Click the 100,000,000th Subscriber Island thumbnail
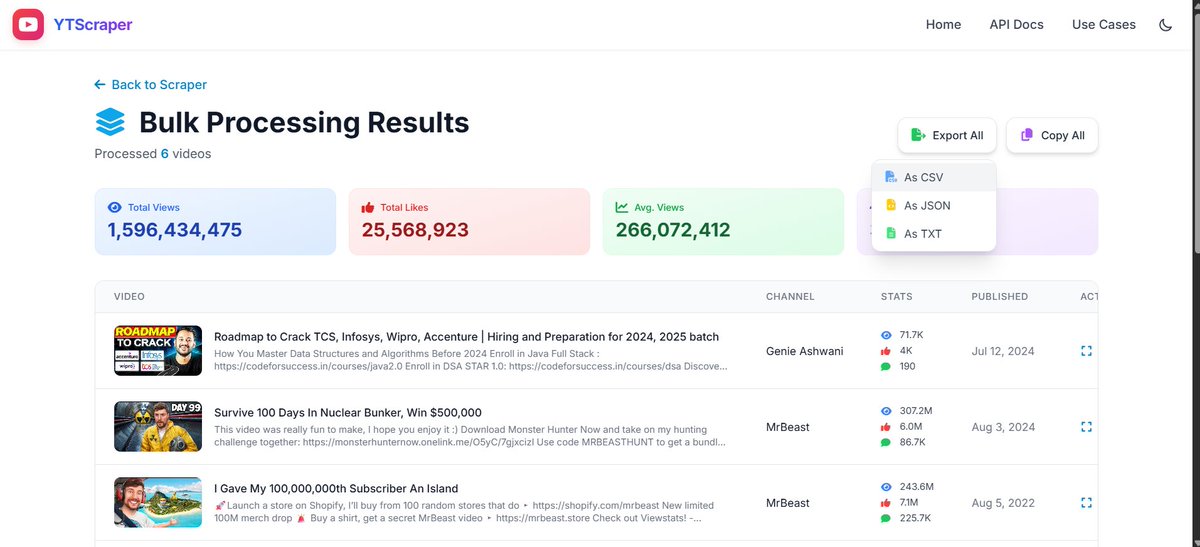This screenshot has width=1200, height=547. click(158, 503)
